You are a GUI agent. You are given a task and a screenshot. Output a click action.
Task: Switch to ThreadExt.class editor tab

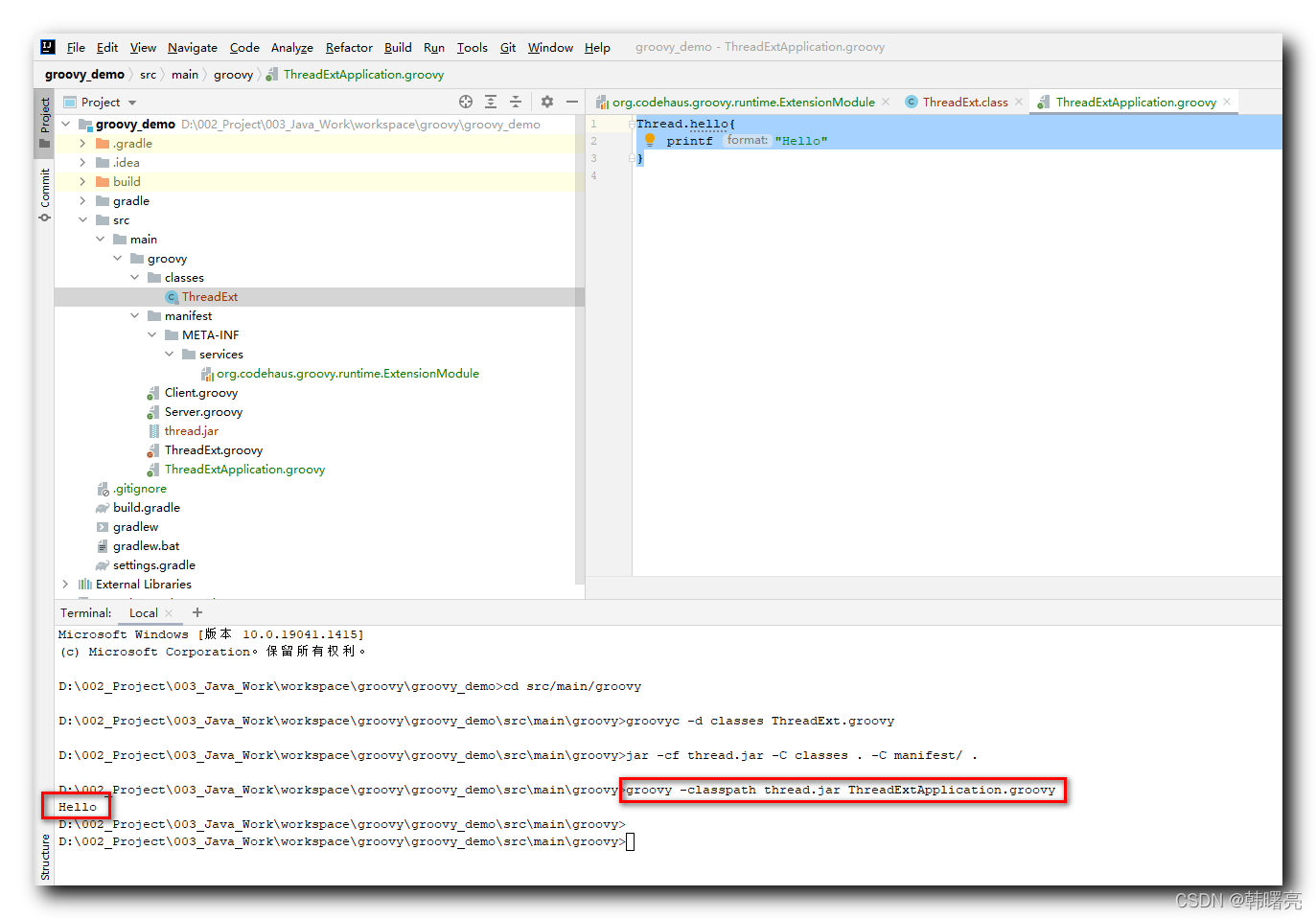[x=965, y=102]
